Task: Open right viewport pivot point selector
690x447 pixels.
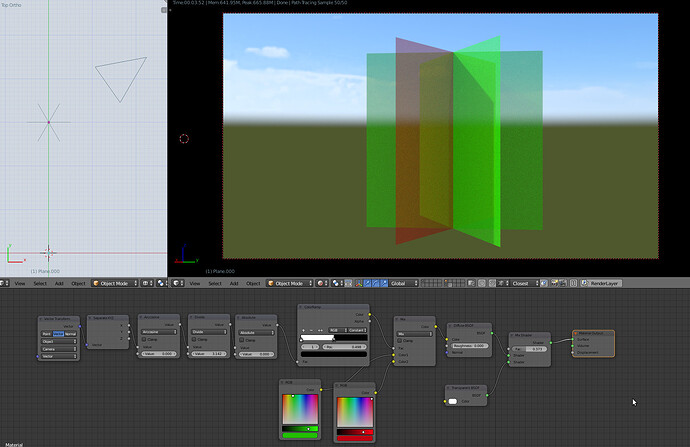Action: coord(337,283)
